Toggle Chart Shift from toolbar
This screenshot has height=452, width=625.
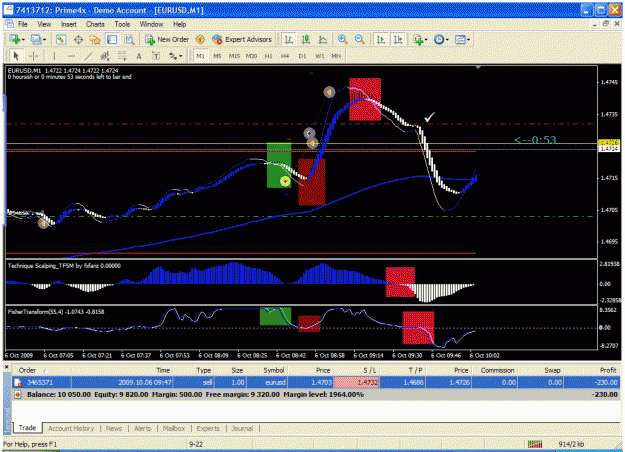(398, 39)
